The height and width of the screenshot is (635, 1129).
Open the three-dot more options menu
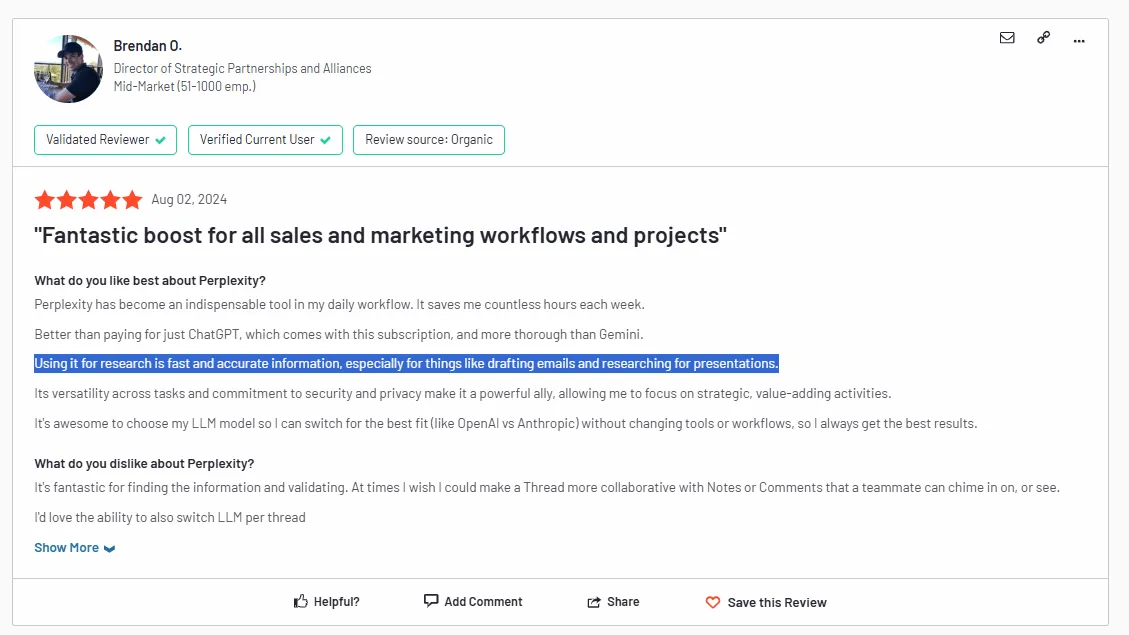point(1079,40)
